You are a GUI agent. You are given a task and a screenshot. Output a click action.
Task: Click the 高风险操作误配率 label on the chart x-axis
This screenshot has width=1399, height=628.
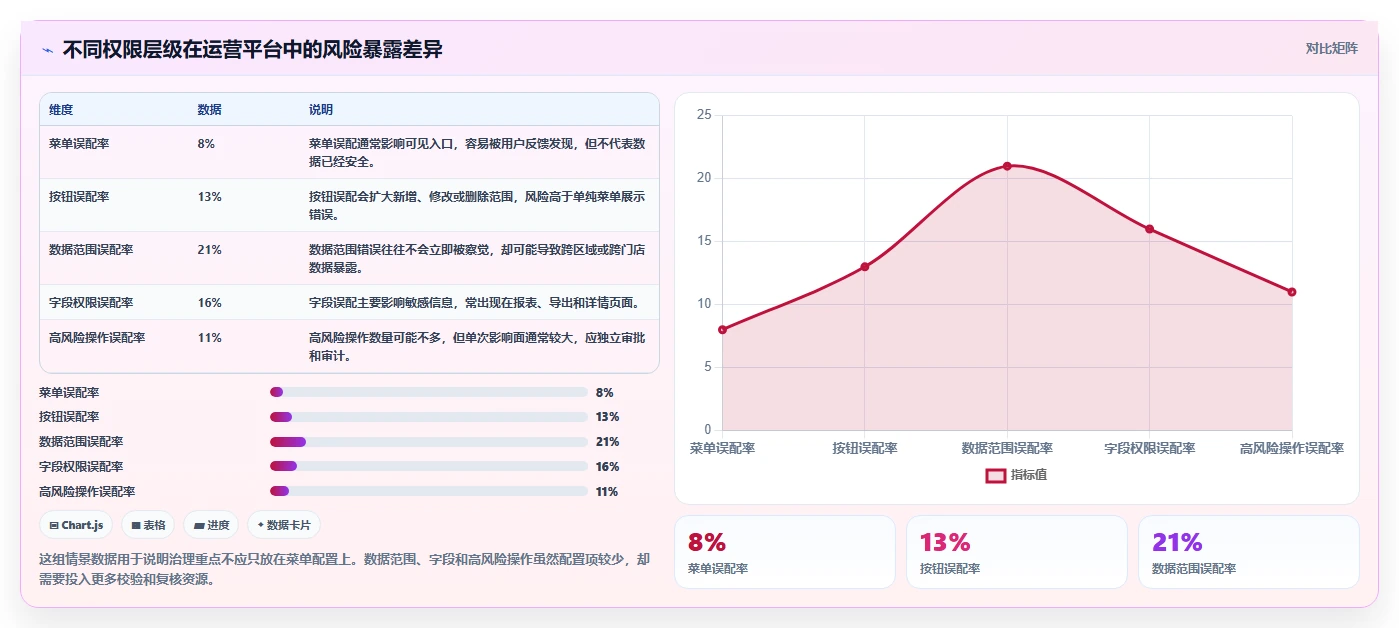(1292, 448)
